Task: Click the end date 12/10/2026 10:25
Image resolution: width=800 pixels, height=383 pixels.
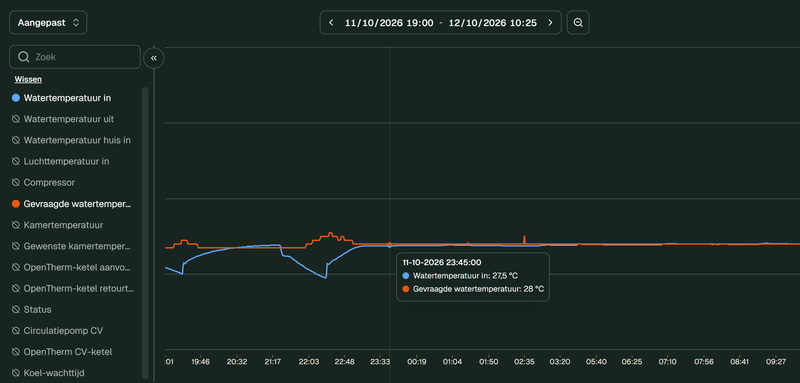Action: [x=493, y=23]
